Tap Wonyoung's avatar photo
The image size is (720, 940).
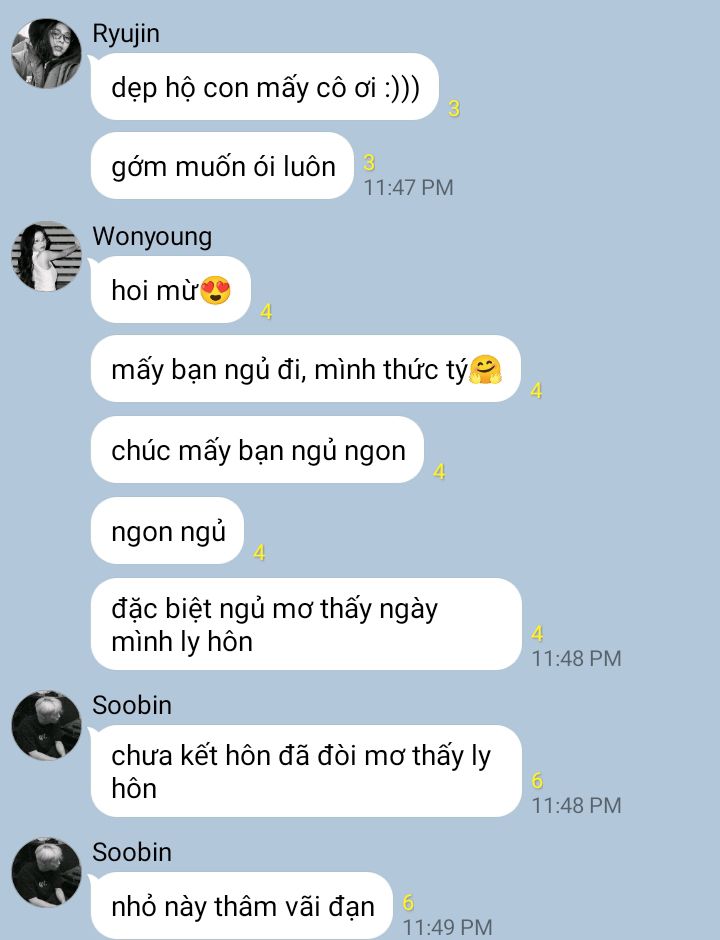pos(46,256)
